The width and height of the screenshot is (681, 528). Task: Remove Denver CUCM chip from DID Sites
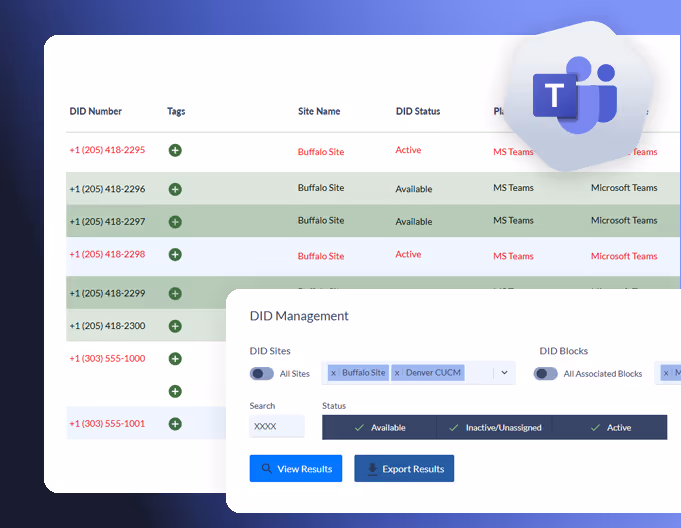(397, 373)
